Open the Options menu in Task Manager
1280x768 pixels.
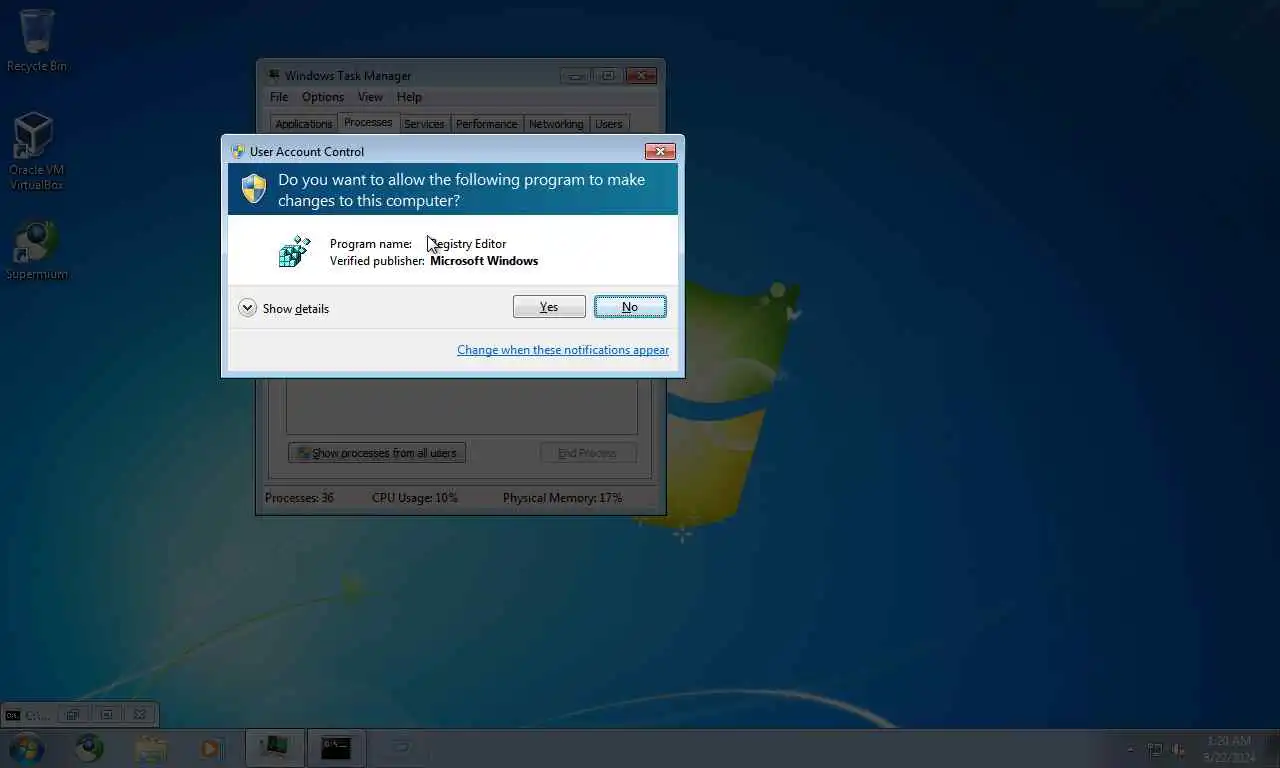[x=323, y=97]
